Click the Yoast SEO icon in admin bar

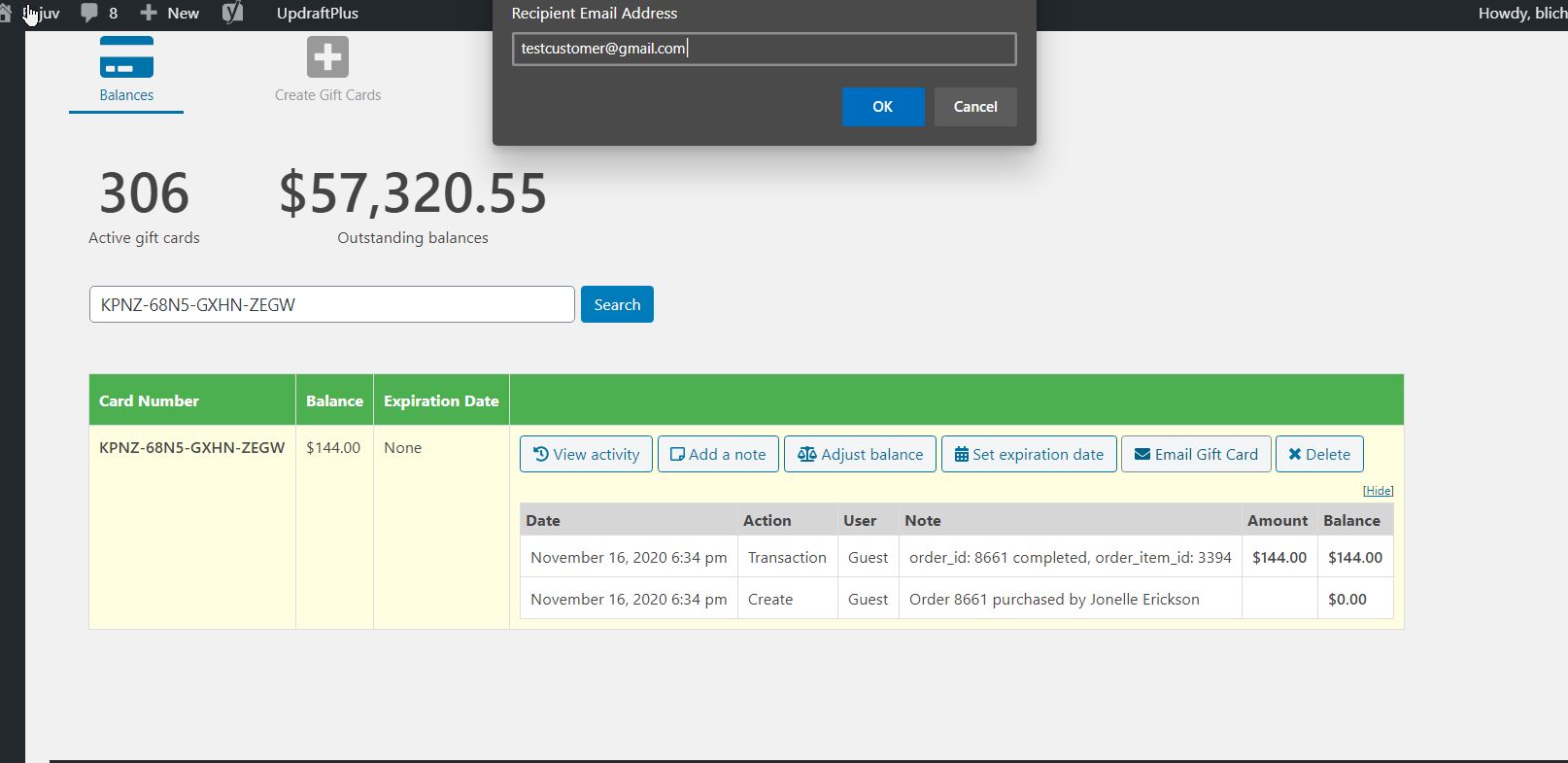pyautogui.click(x=232, y=13)
